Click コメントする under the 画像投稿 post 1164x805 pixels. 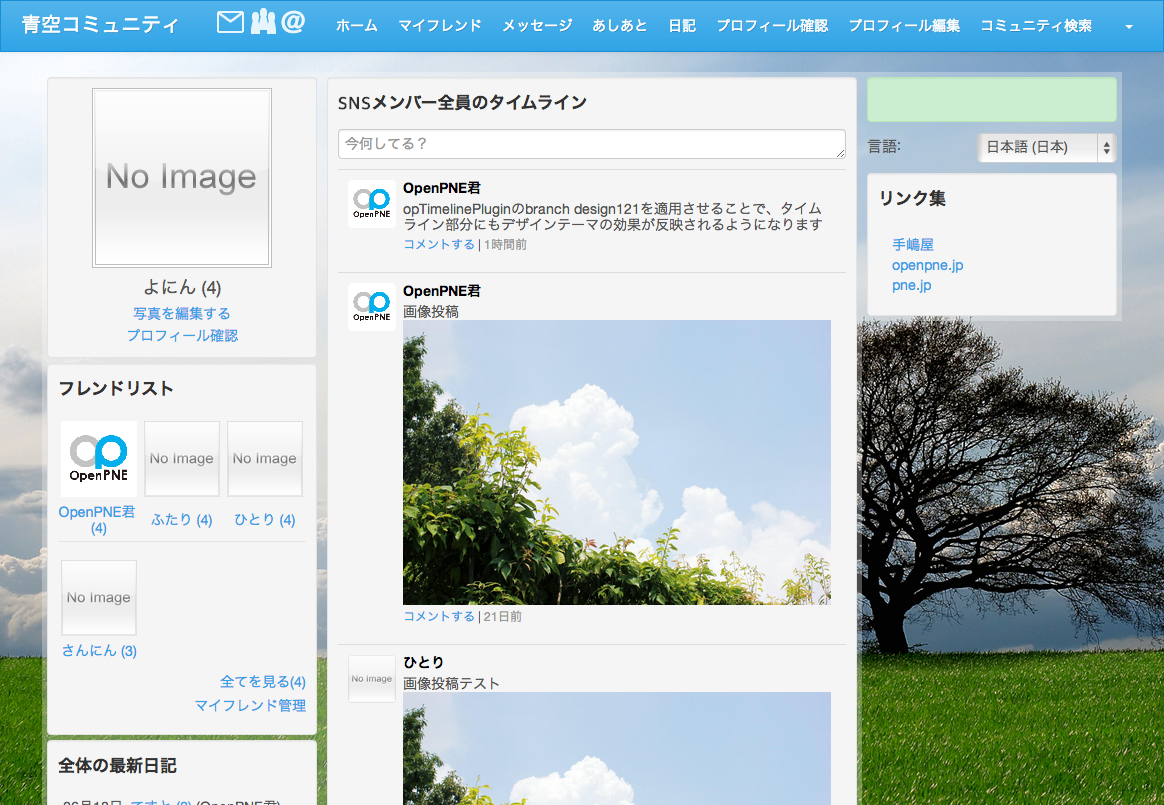(x=439, y=616)
